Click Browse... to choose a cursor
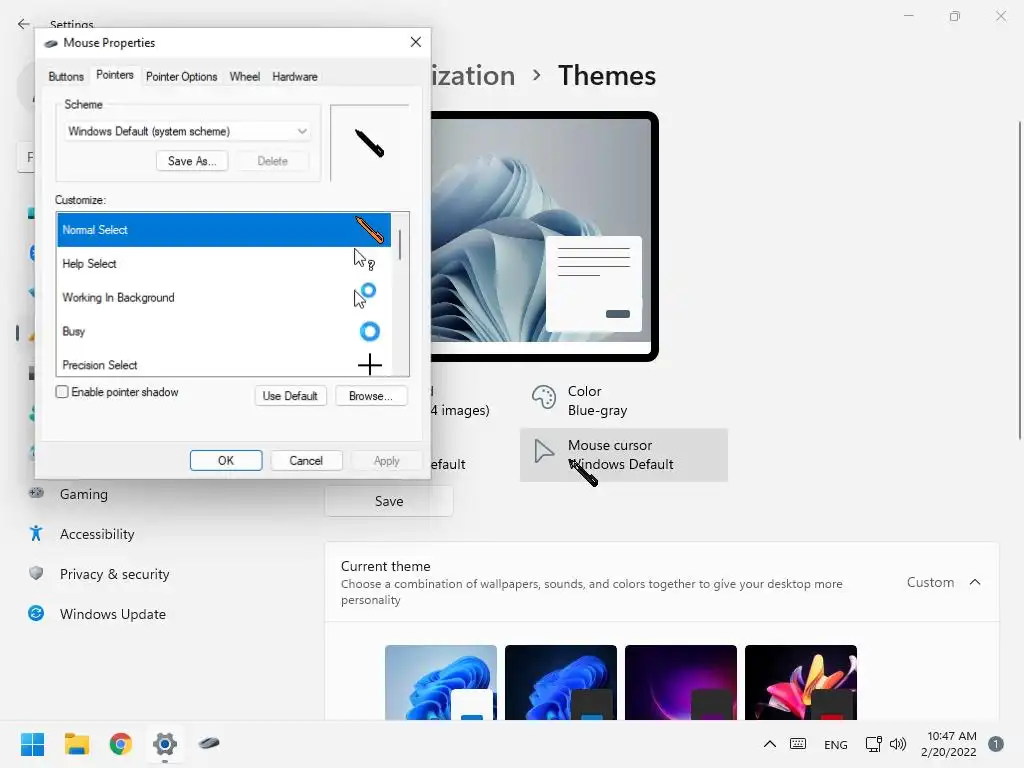This screenshot has height=768, width=1024. (371, 396)
